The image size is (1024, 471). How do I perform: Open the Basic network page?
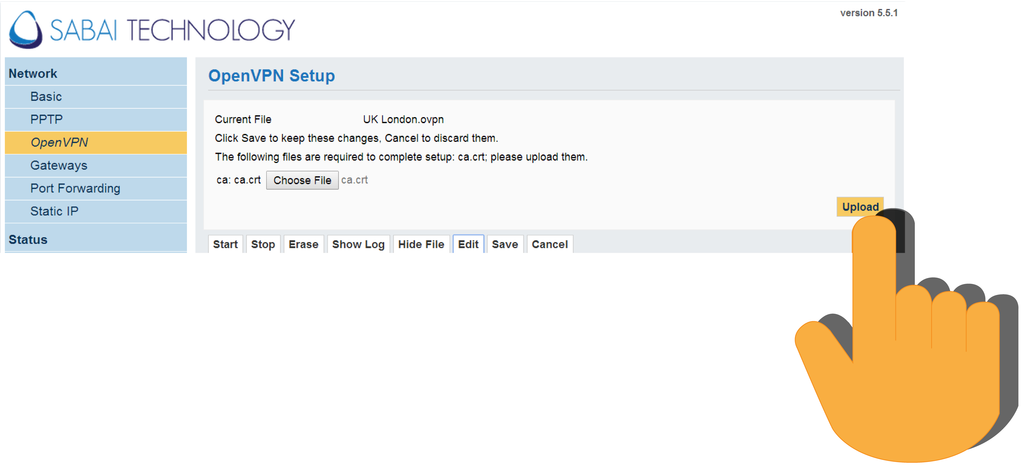tap(95, 97)
